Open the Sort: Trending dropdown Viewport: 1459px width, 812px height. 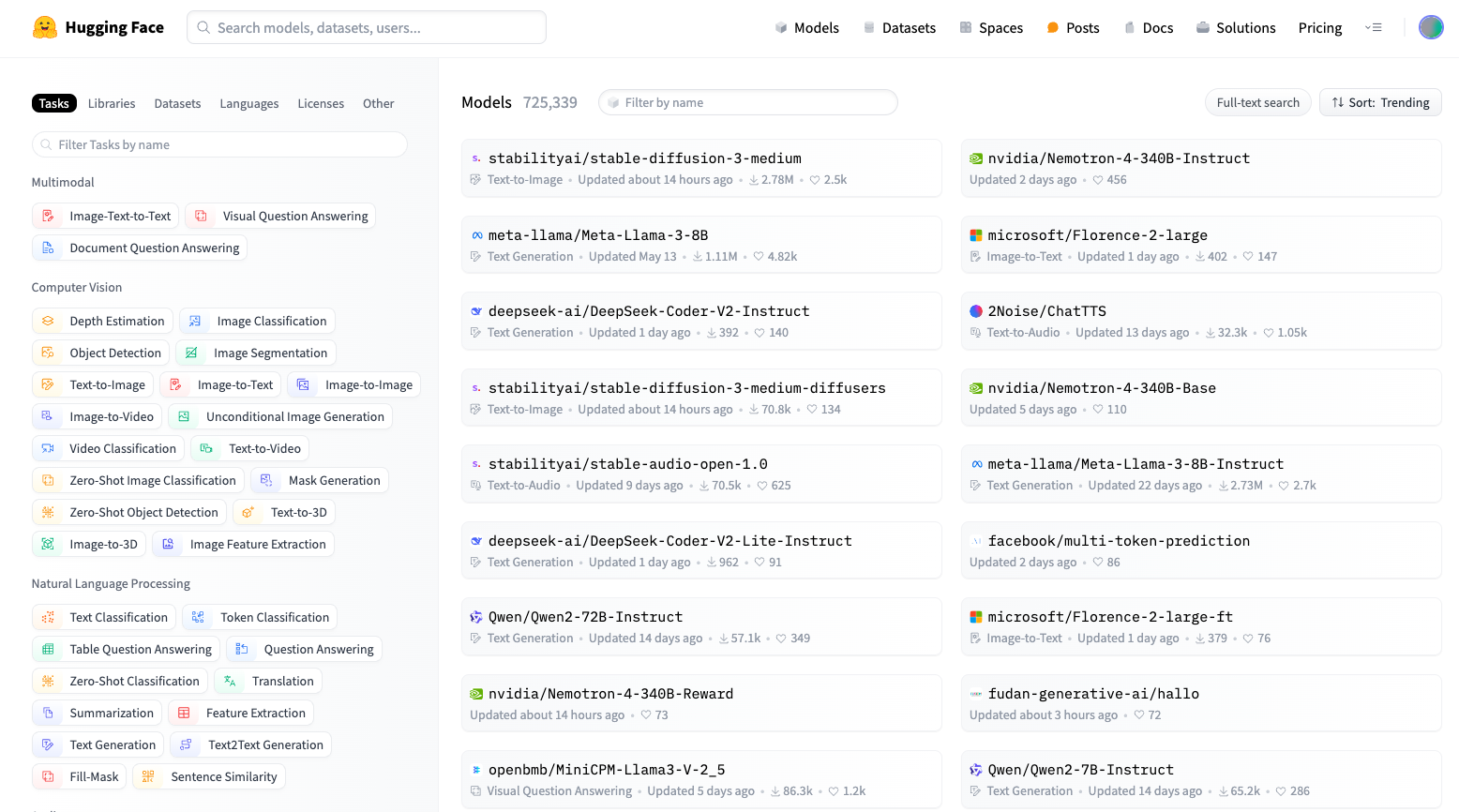(1379, 103)
